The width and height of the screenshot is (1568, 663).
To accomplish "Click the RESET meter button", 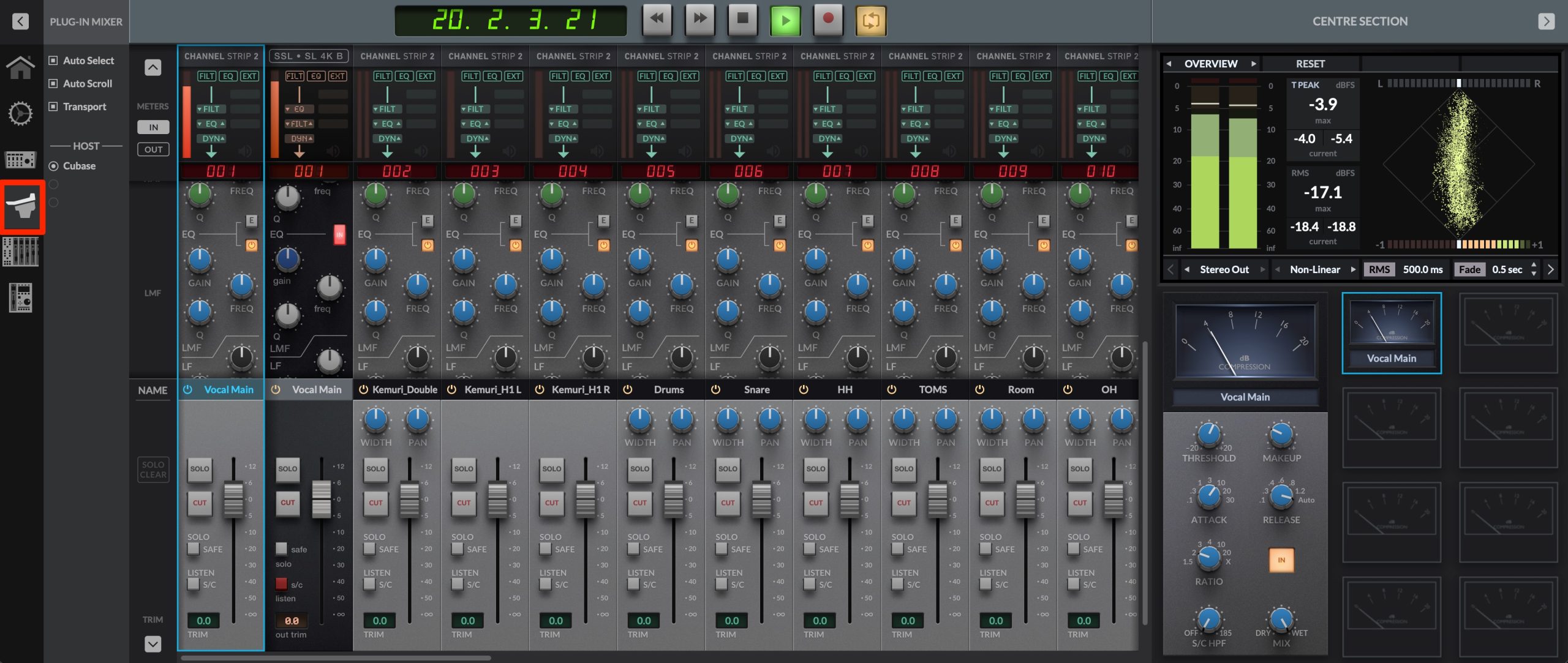I will (x=1310, y=64).
